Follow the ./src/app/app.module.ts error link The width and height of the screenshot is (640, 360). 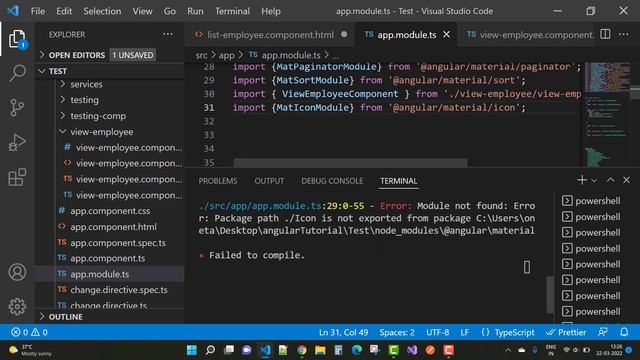260,206
